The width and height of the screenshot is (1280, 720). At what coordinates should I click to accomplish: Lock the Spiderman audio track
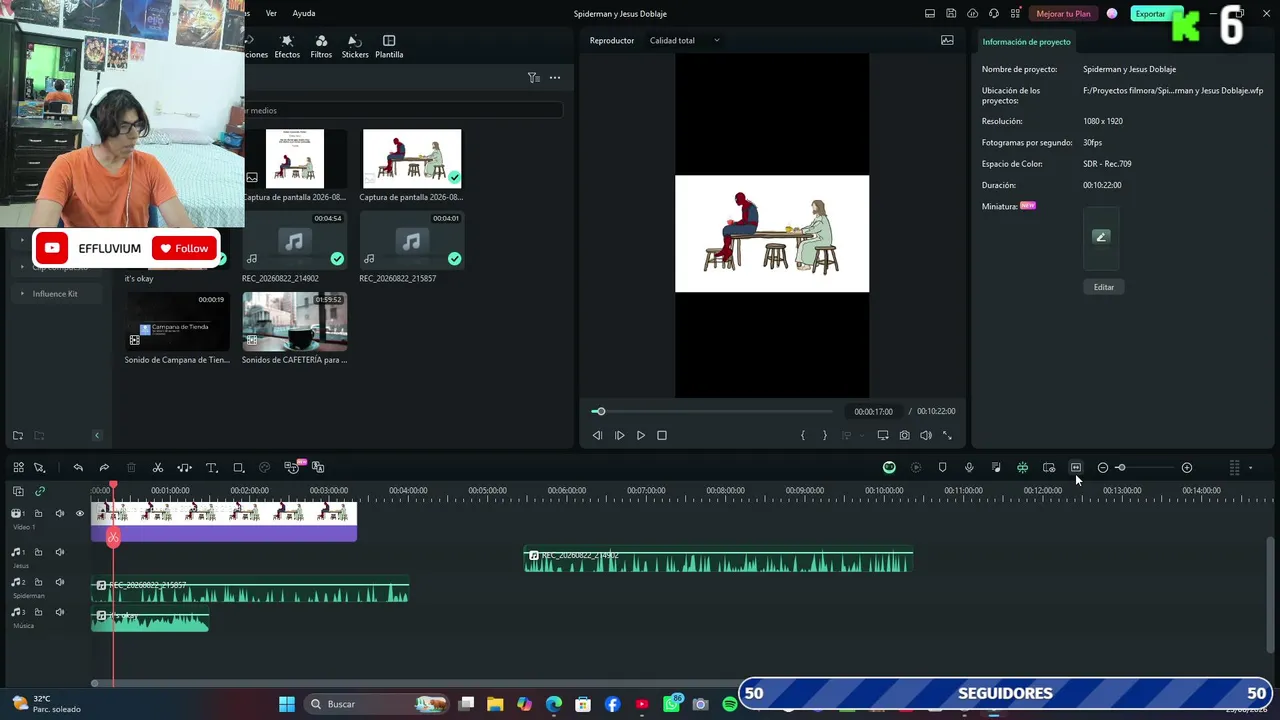39,582
